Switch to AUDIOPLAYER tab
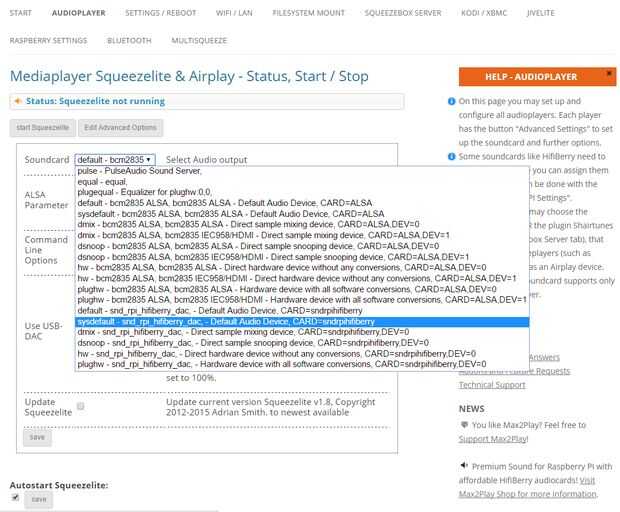620x512 pixels. (79, 13)
